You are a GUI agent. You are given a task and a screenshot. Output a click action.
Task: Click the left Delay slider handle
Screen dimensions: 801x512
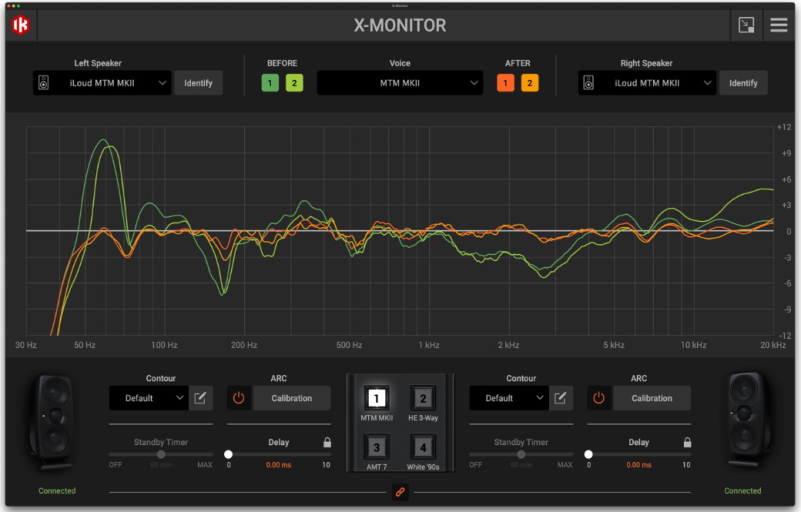[228, 454]
